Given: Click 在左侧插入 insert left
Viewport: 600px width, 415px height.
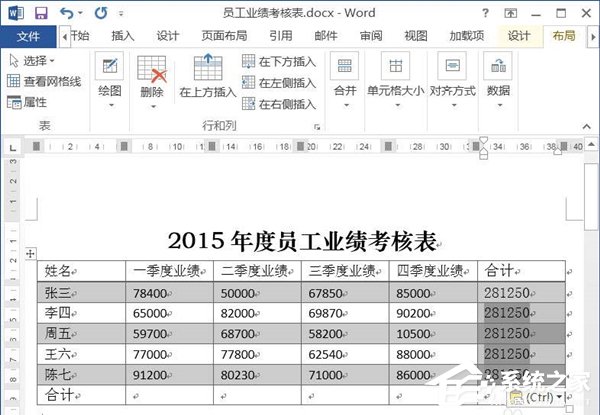Looking at the screenshot, I should point(279,83).
